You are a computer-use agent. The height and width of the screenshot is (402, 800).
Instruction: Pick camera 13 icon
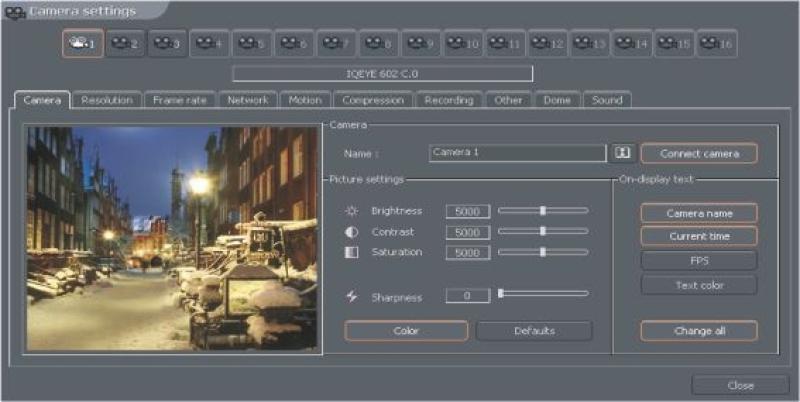point(590,44)
